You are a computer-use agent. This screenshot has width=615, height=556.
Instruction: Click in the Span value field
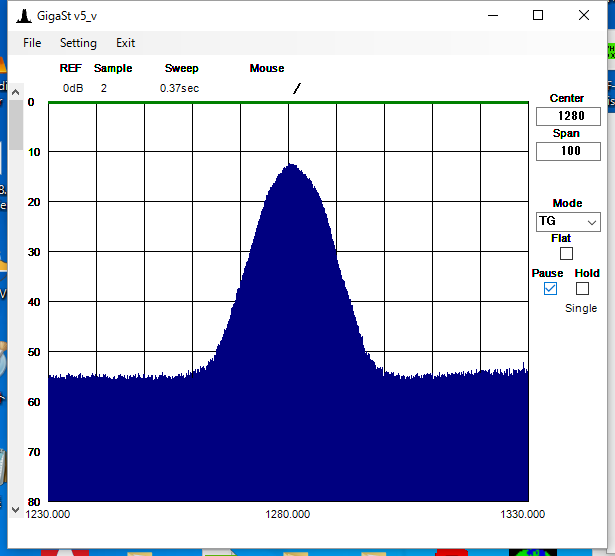567,151
